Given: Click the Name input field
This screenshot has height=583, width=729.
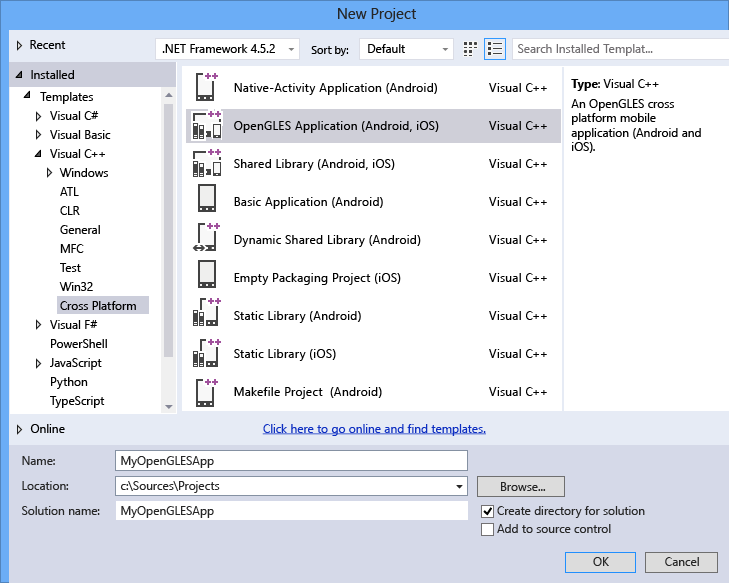Looking at the screenshot, I should [x=291, y=461].
